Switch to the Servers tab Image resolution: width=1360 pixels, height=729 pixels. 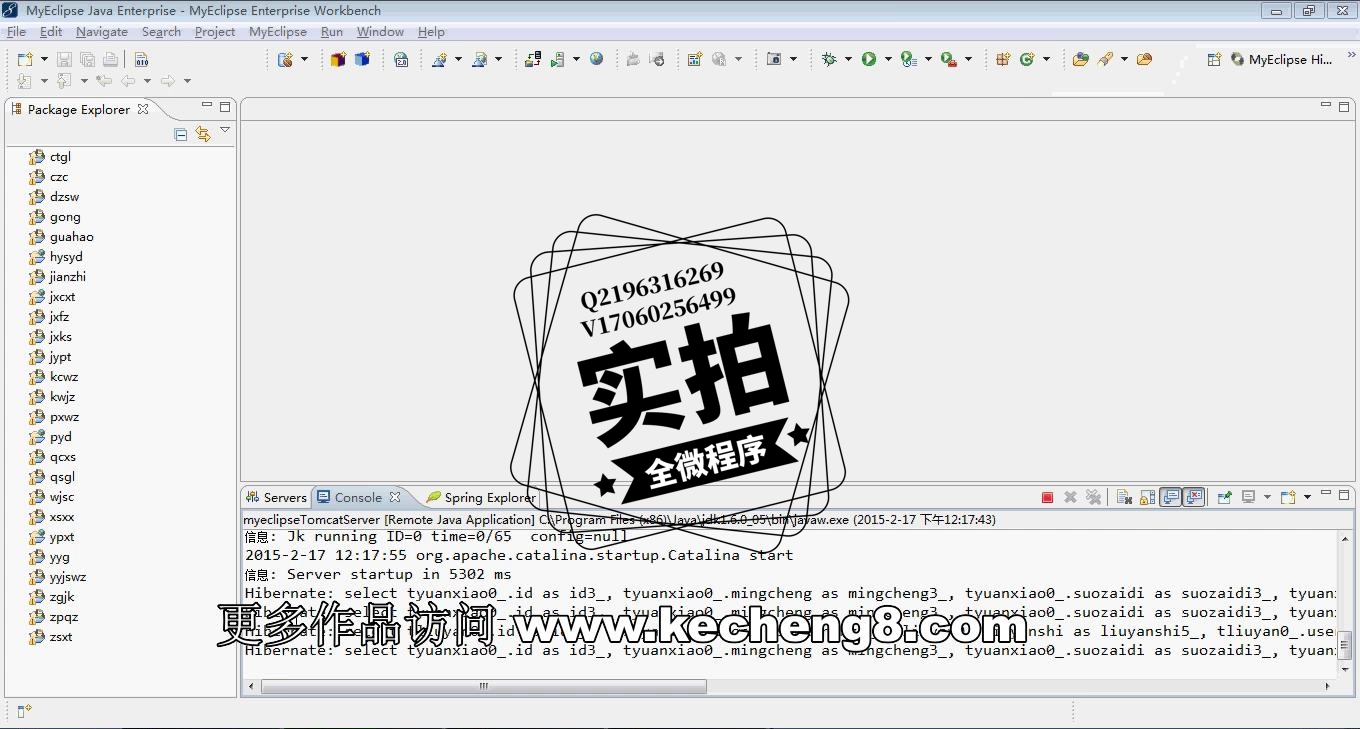(x=277, y=497)
